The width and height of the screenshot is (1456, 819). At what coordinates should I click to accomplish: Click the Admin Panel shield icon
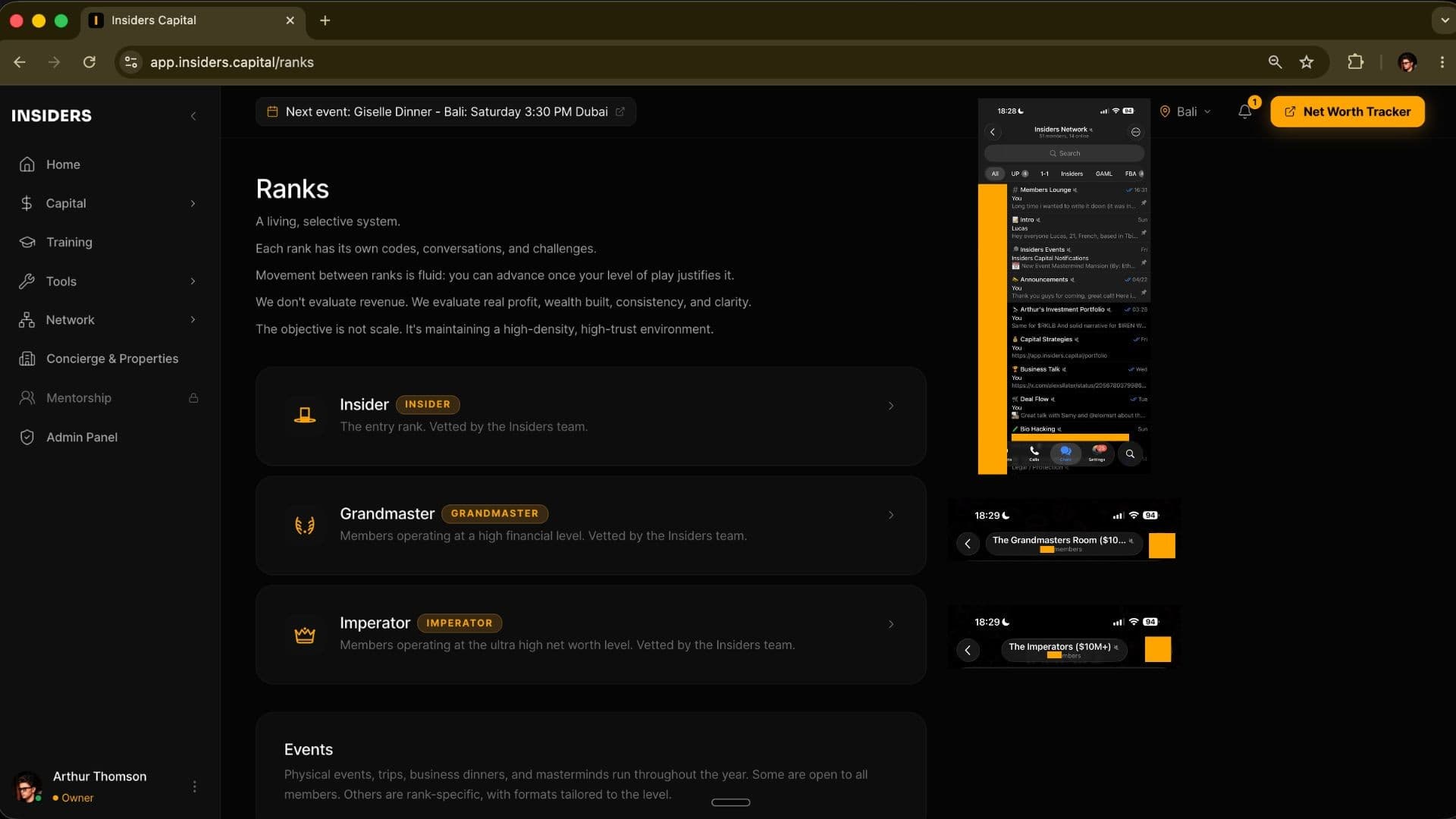27,437
